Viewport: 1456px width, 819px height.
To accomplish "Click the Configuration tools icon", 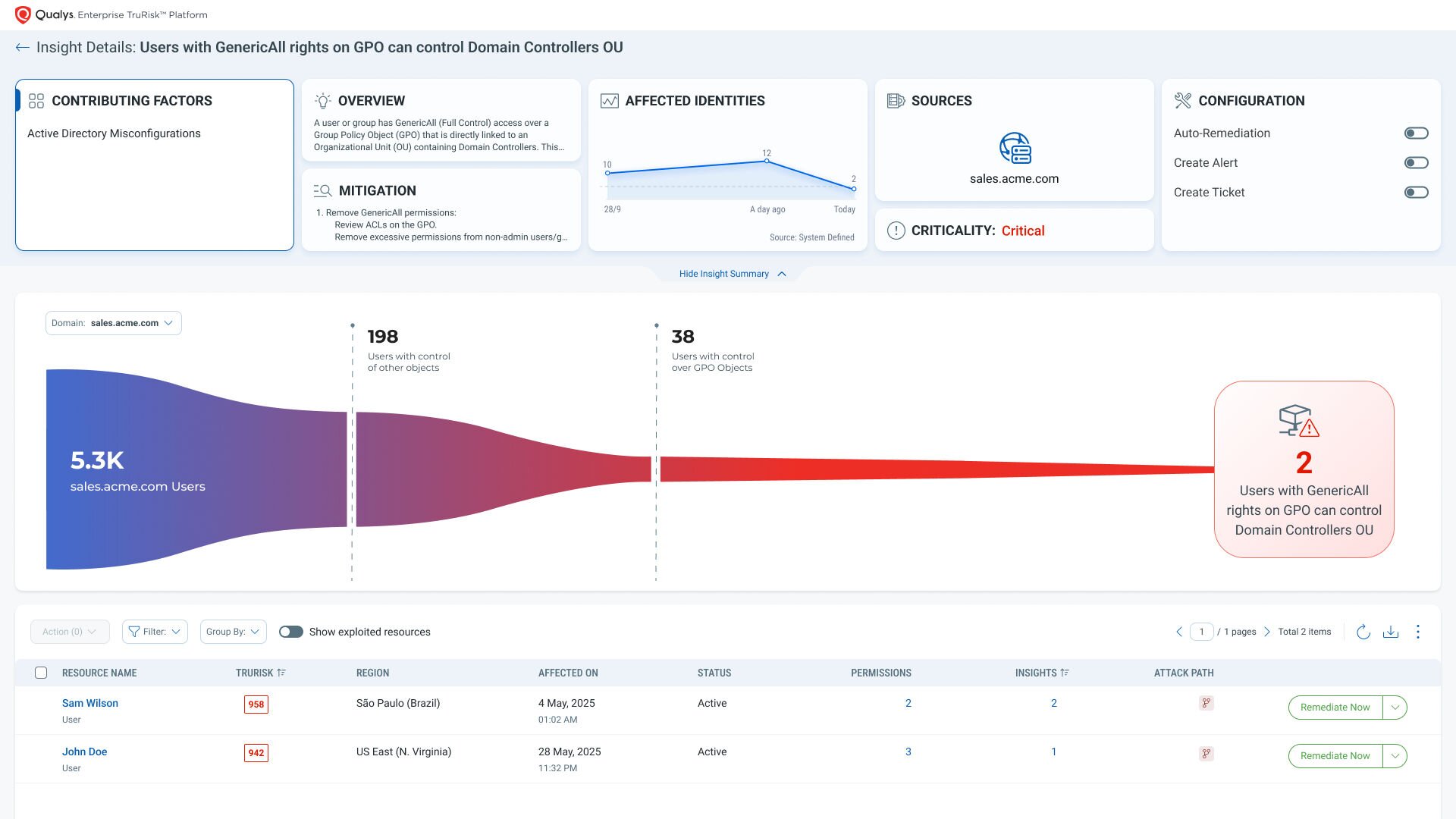I will click(x=1183, y=101).
